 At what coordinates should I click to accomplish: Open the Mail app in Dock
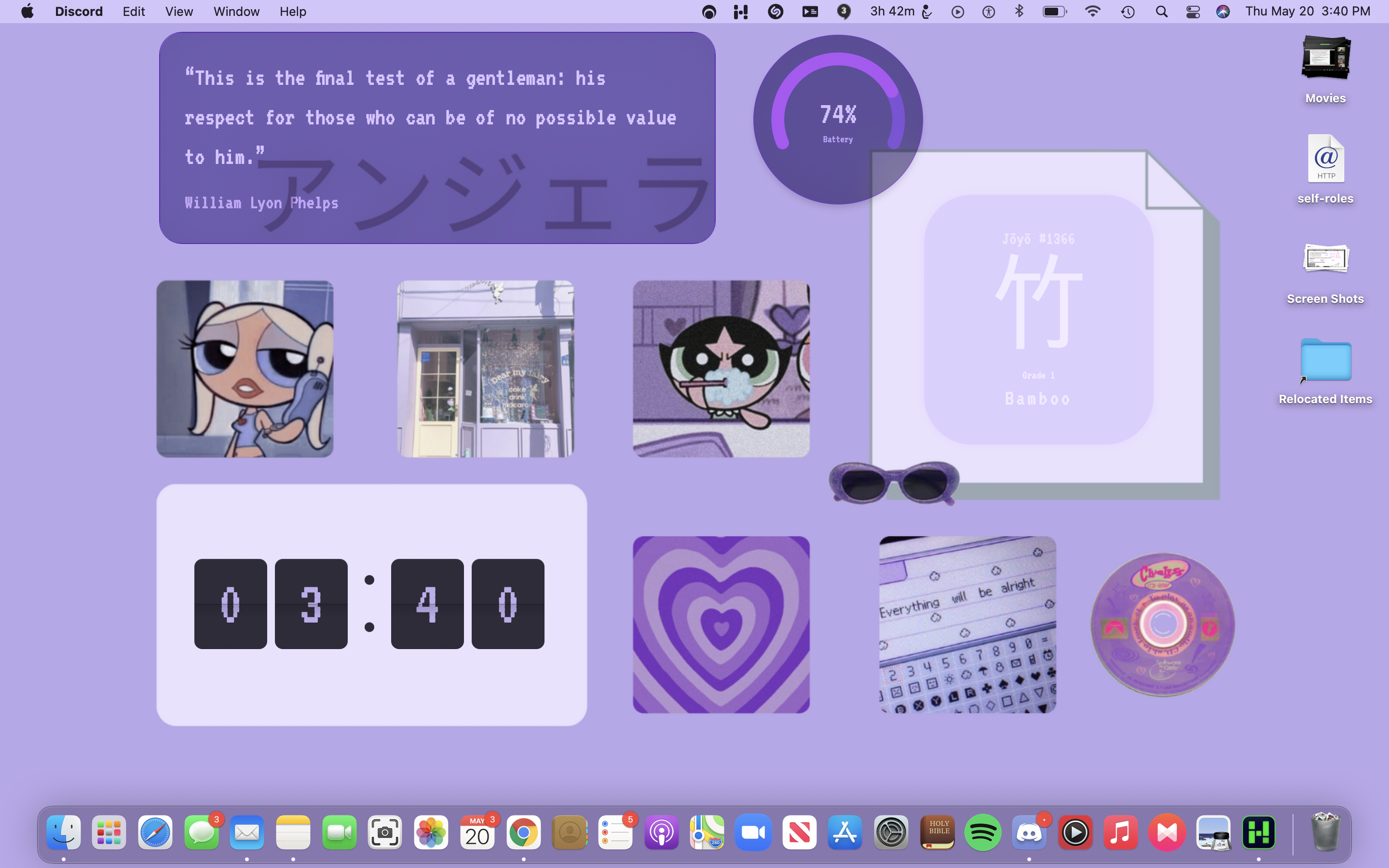click(x=247, y=832)
